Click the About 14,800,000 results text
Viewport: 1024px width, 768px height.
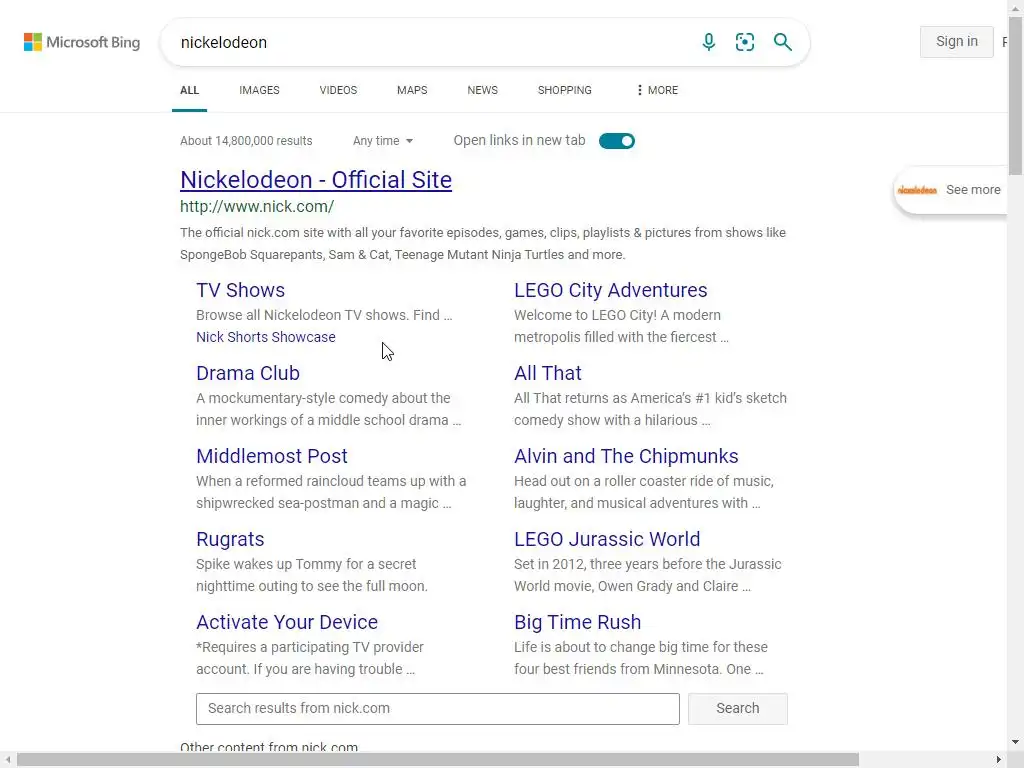point(246,141)
